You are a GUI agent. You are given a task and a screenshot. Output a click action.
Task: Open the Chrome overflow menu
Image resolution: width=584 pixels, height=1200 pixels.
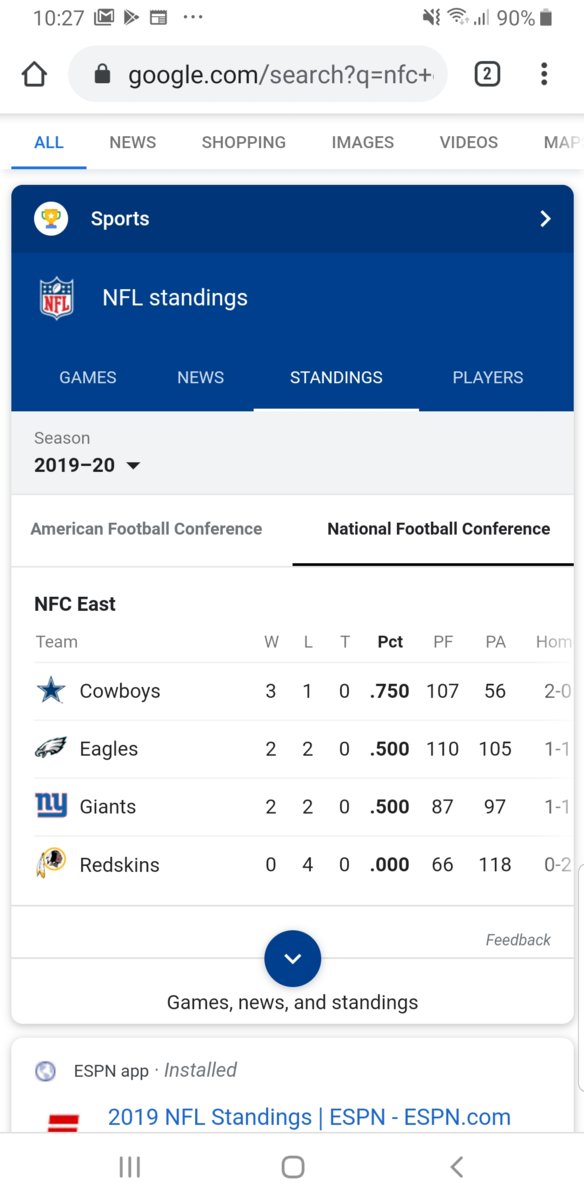point(544,74)
